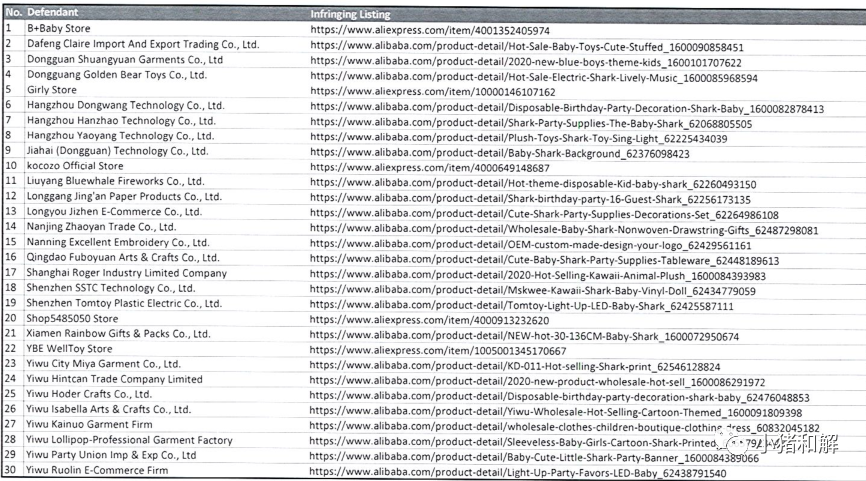Open the Cute-Baby-Shark-Party-Supplies-Tableware listing link
866x481 pixels.
(545, 261)
